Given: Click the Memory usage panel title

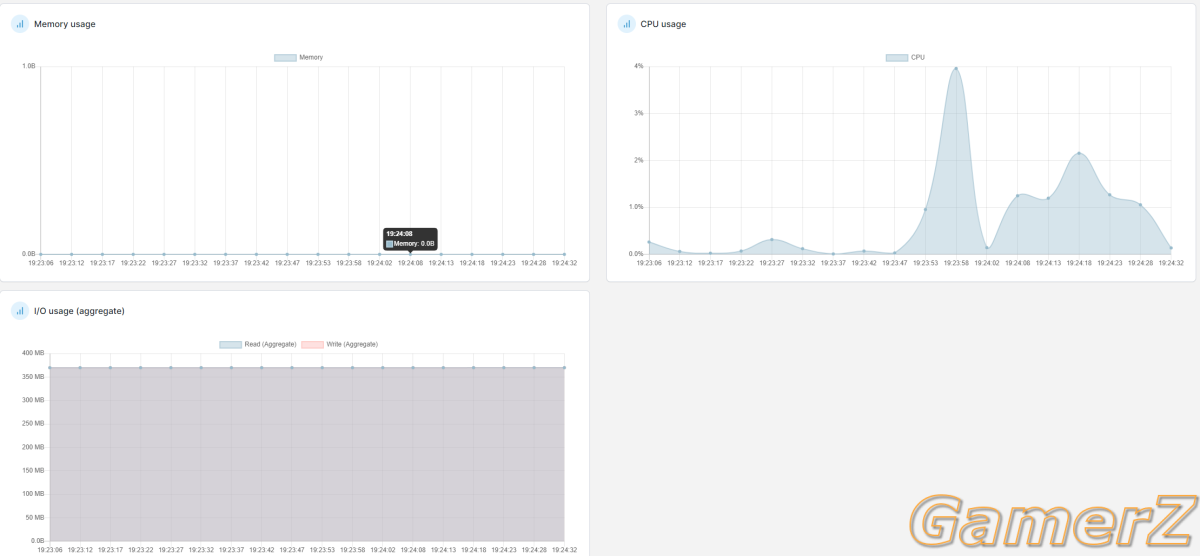Looking at the screenshot, I should tap(65, 24).
